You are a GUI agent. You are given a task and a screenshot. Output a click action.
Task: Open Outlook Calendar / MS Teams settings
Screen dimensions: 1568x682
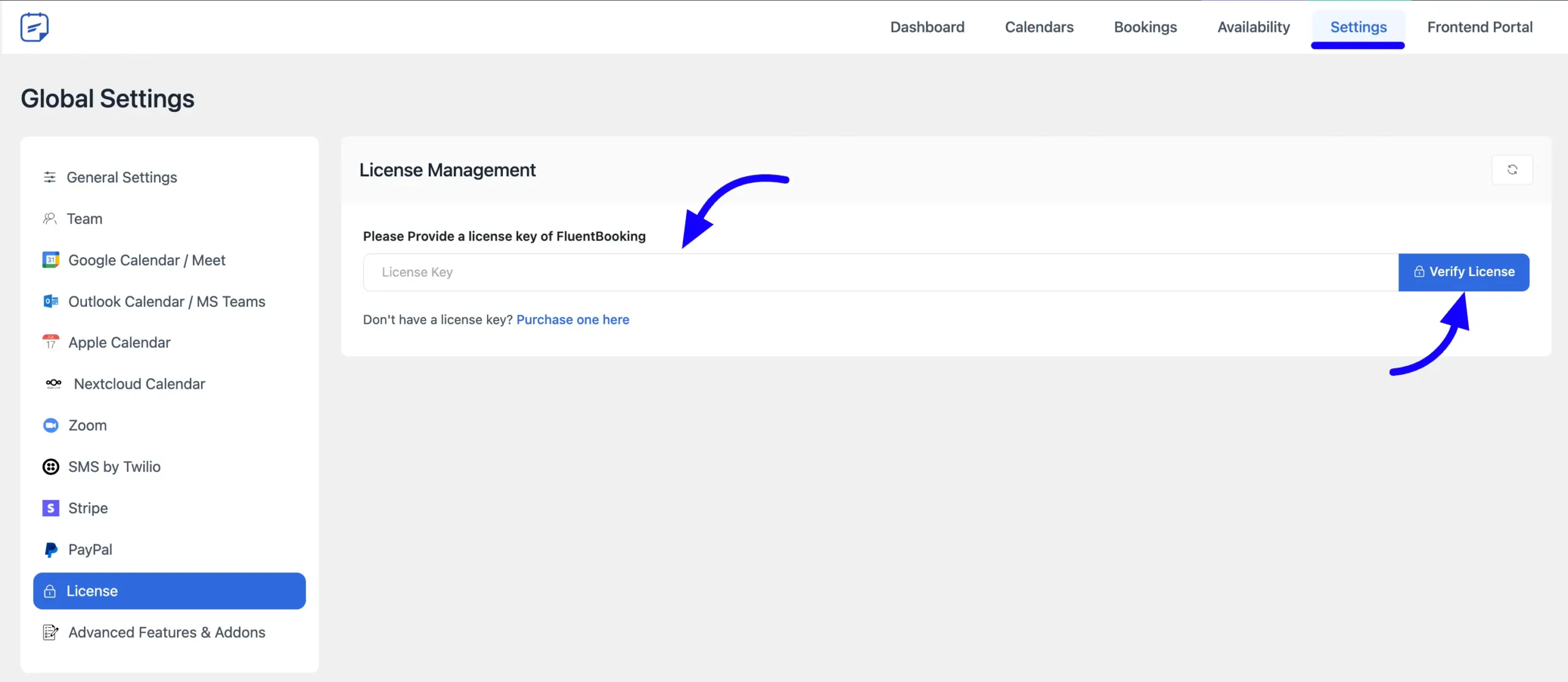[170, 301]
